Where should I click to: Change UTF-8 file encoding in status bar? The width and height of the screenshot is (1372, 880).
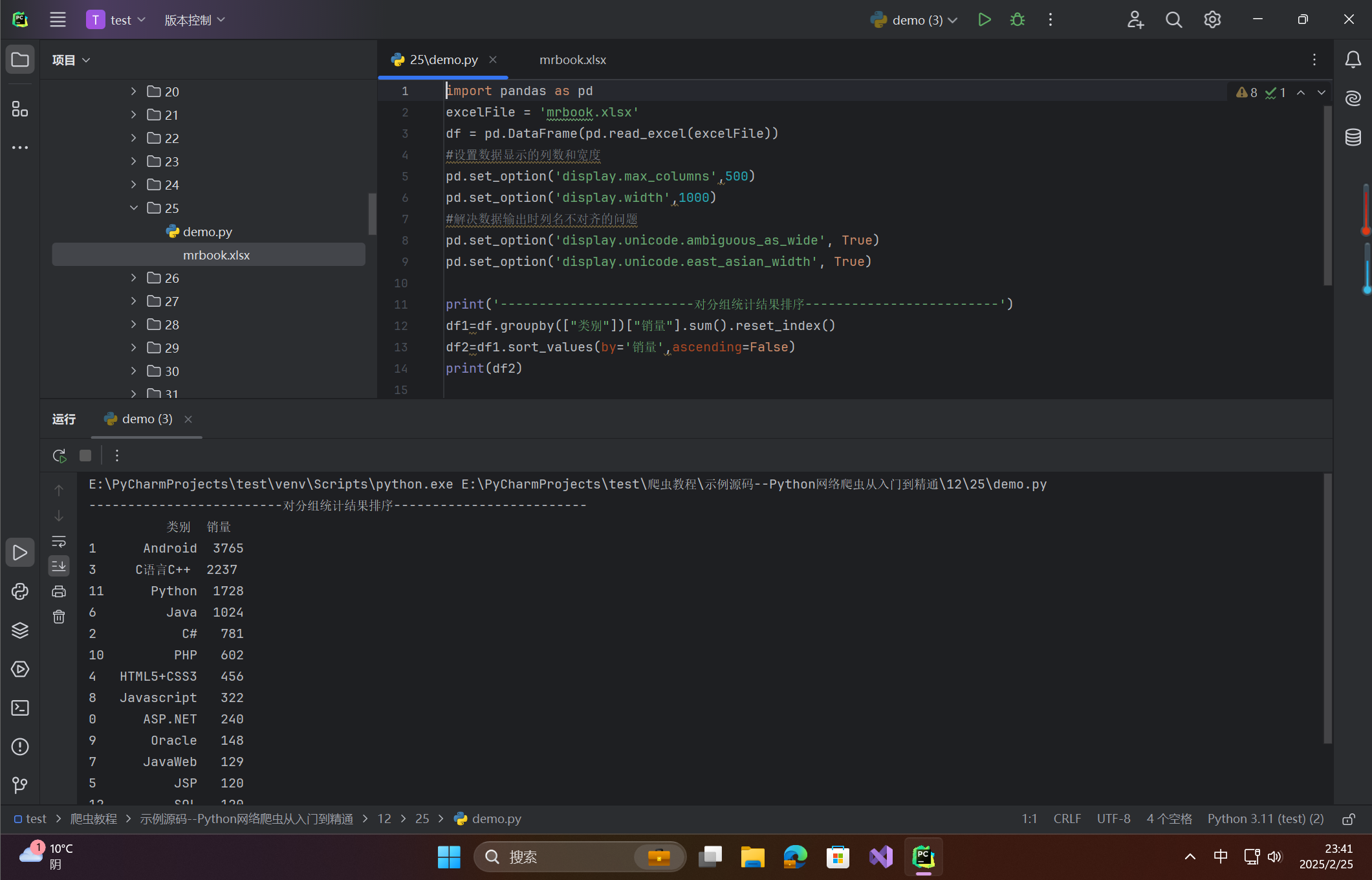1113,819
